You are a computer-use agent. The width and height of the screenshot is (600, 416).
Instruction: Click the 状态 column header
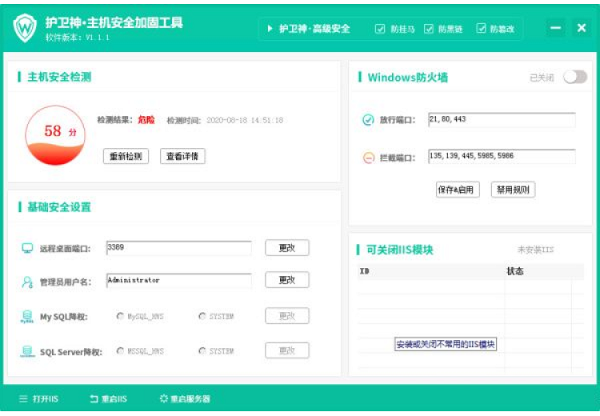click(x=515, y=271)
